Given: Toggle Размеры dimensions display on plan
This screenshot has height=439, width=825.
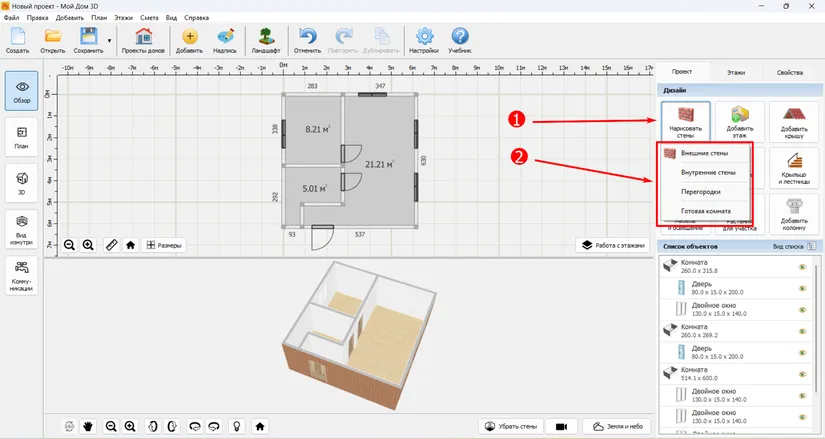Looking at the screenshot, I should point(164,245).
